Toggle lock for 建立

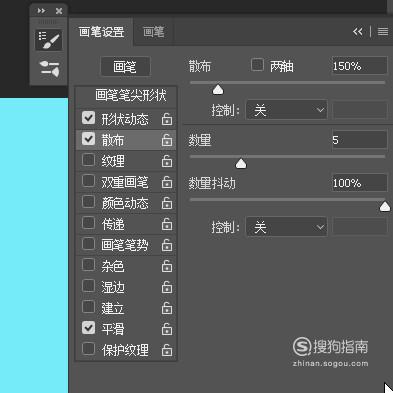click(167, 308)
